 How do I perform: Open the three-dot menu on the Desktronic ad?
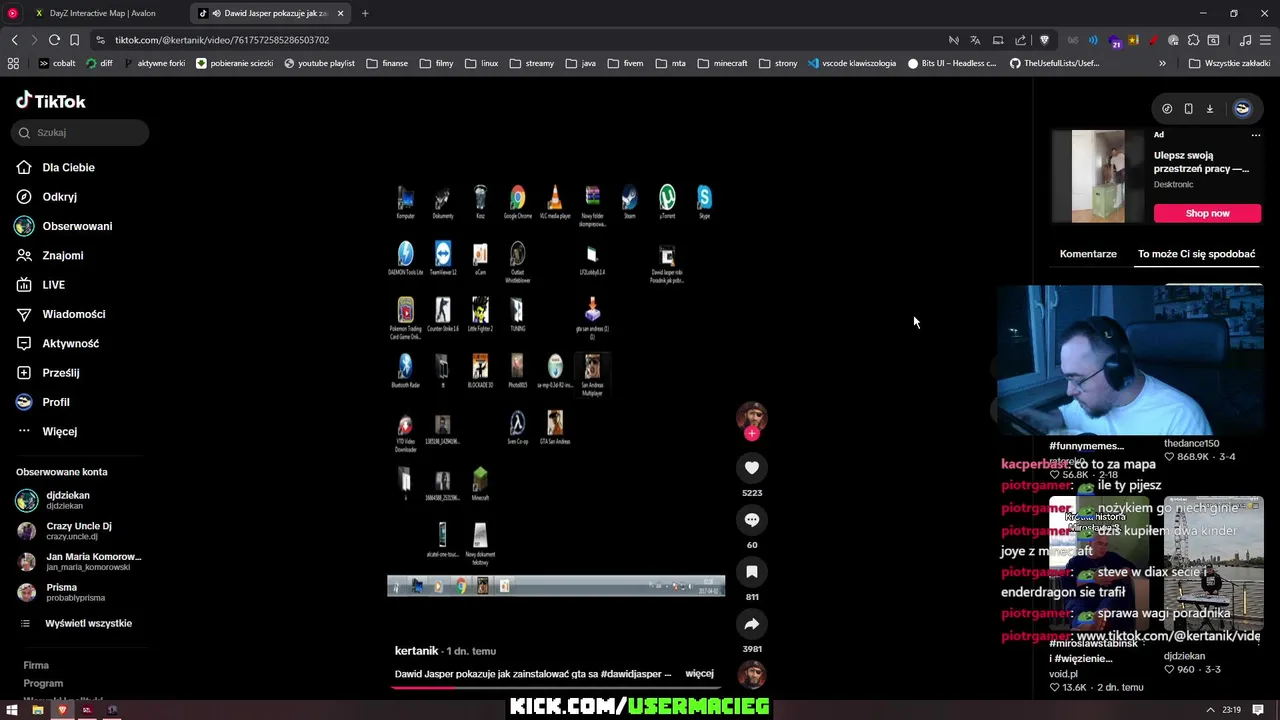click(1256, 134)
